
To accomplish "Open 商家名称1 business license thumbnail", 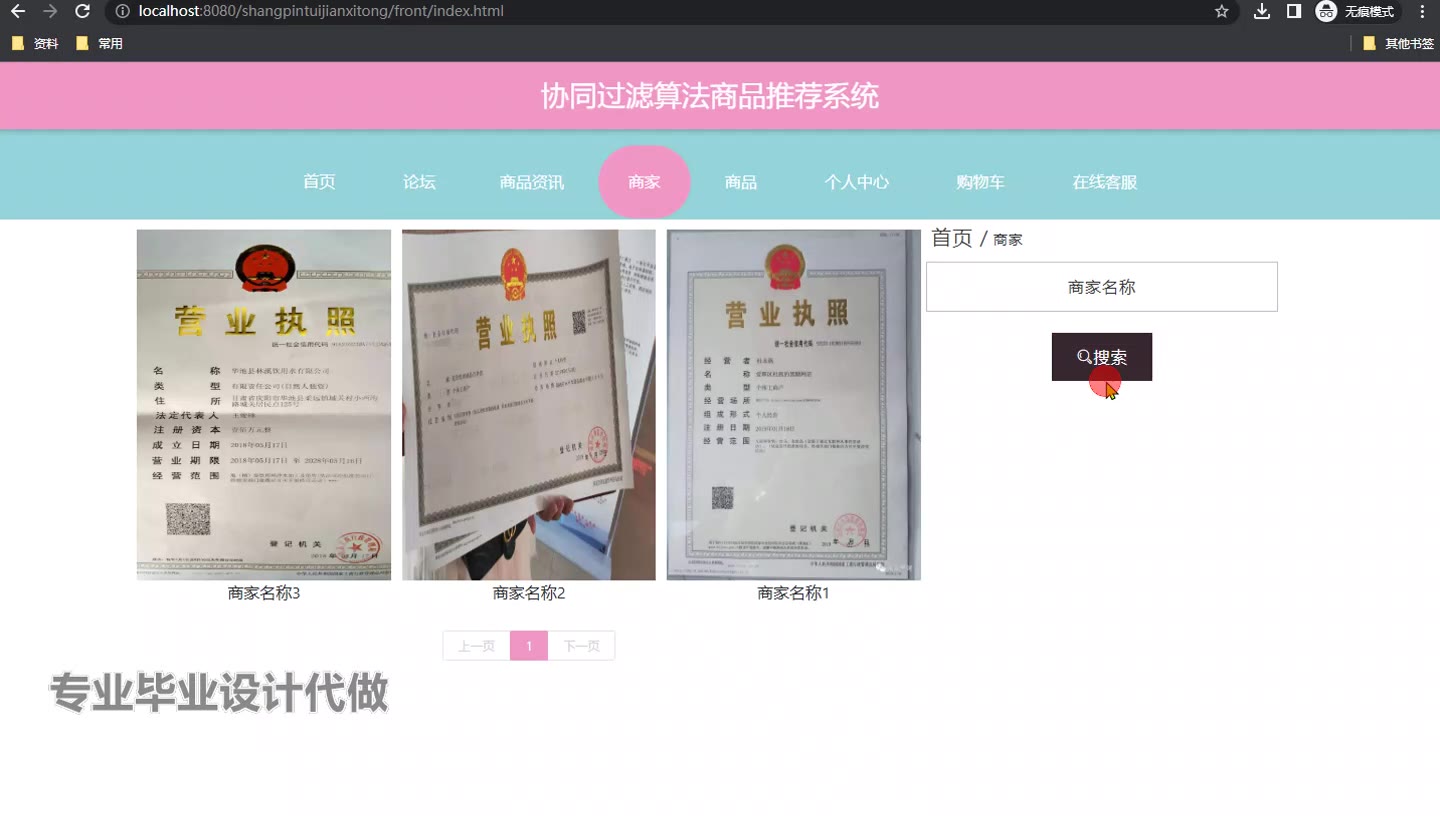I will [794, 405].
